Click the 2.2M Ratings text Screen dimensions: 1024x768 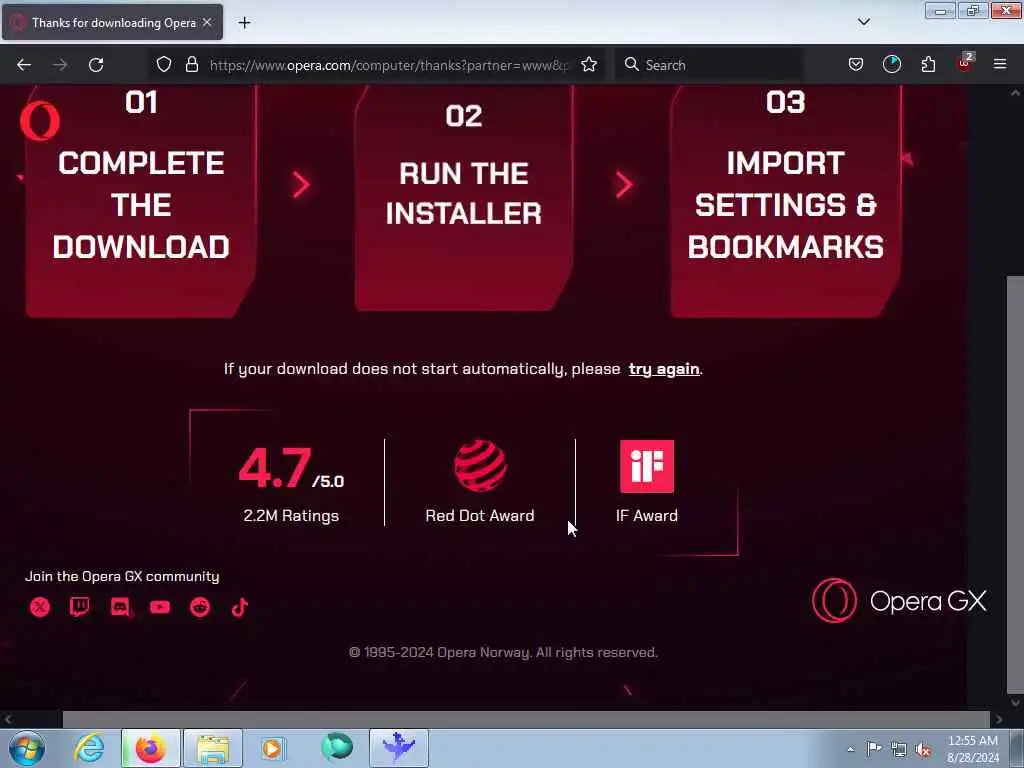coord(291,515)
